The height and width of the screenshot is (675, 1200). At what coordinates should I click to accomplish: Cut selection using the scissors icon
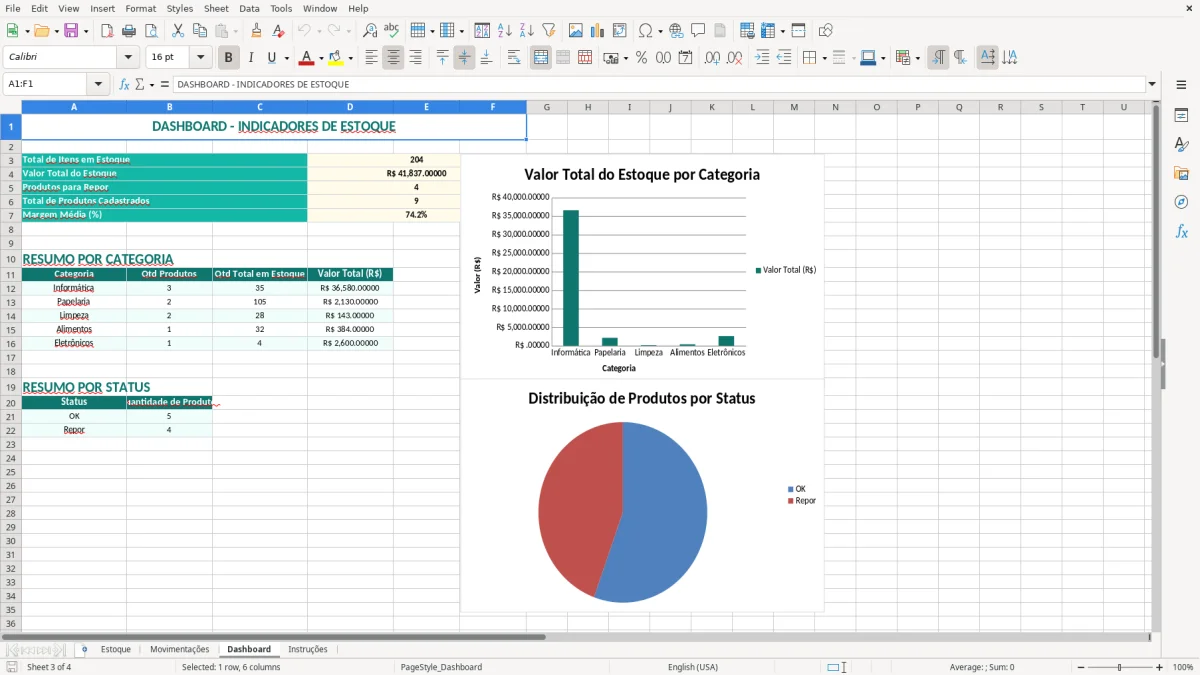click(x=178, y=31)
